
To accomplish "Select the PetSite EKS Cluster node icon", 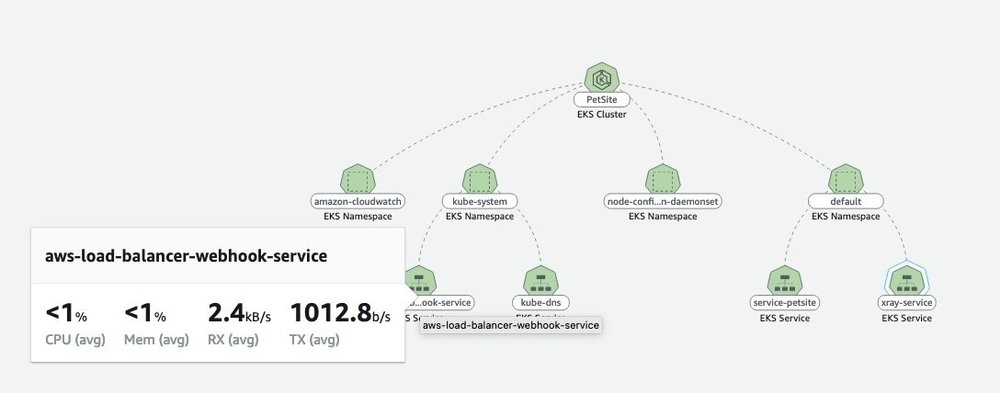I will point(601,78).
